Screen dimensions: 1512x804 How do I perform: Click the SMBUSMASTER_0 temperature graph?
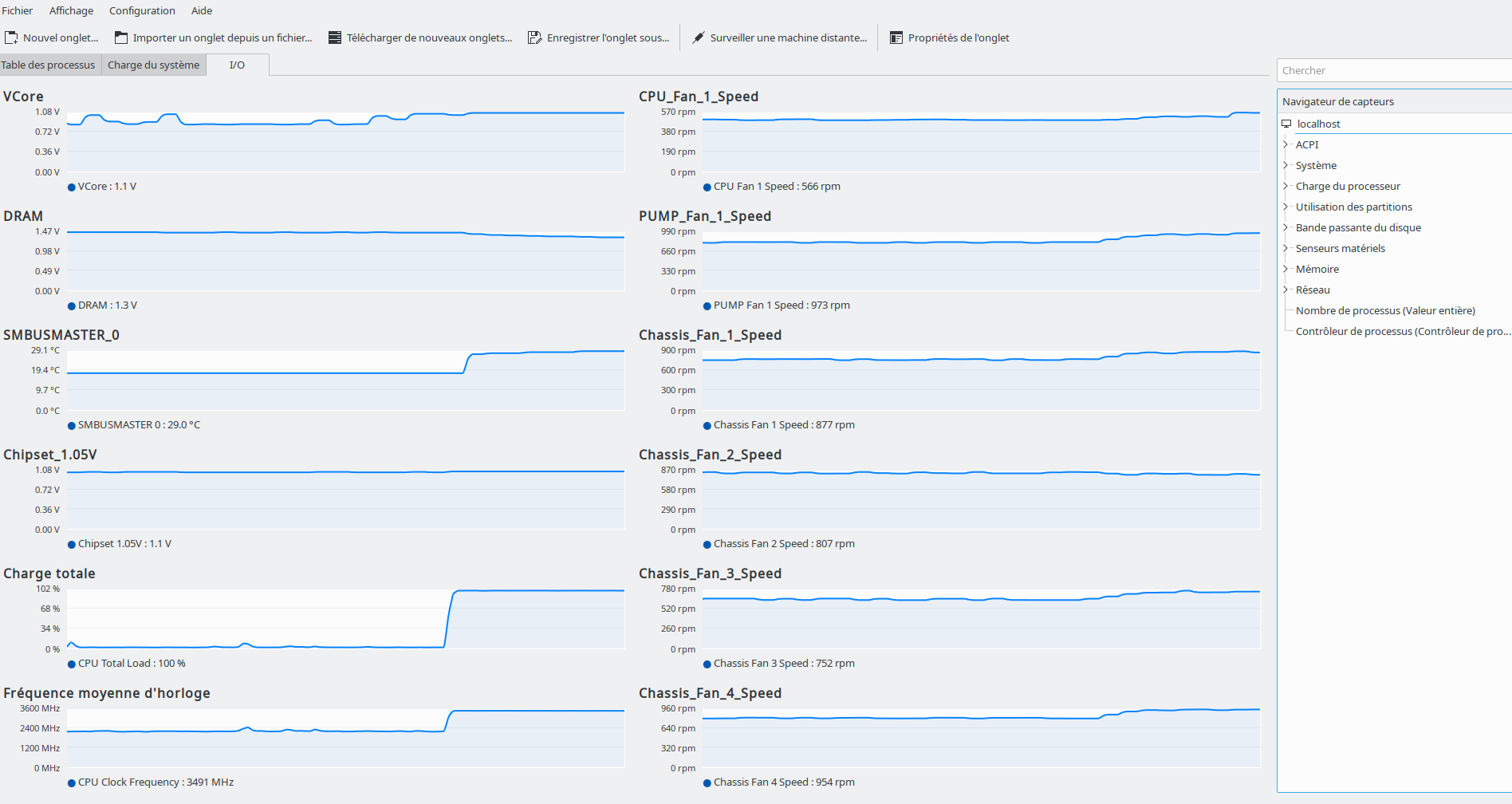click(x=345, y=380)
